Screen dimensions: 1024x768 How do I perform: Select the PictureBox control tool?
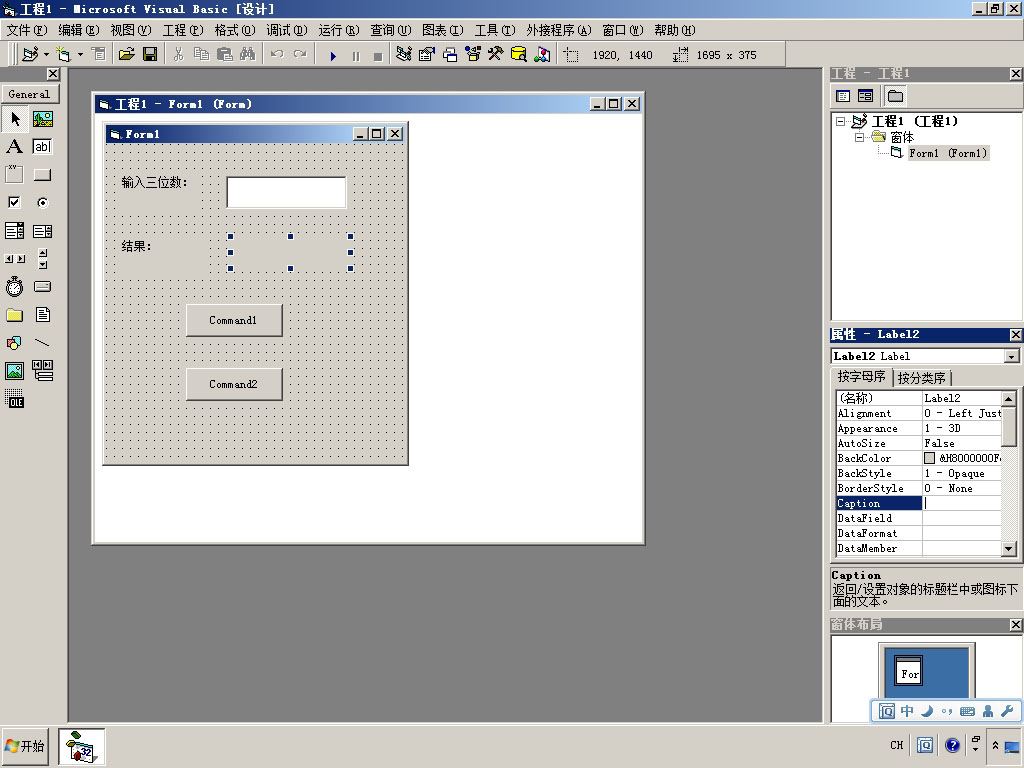(x=42, y=119)
